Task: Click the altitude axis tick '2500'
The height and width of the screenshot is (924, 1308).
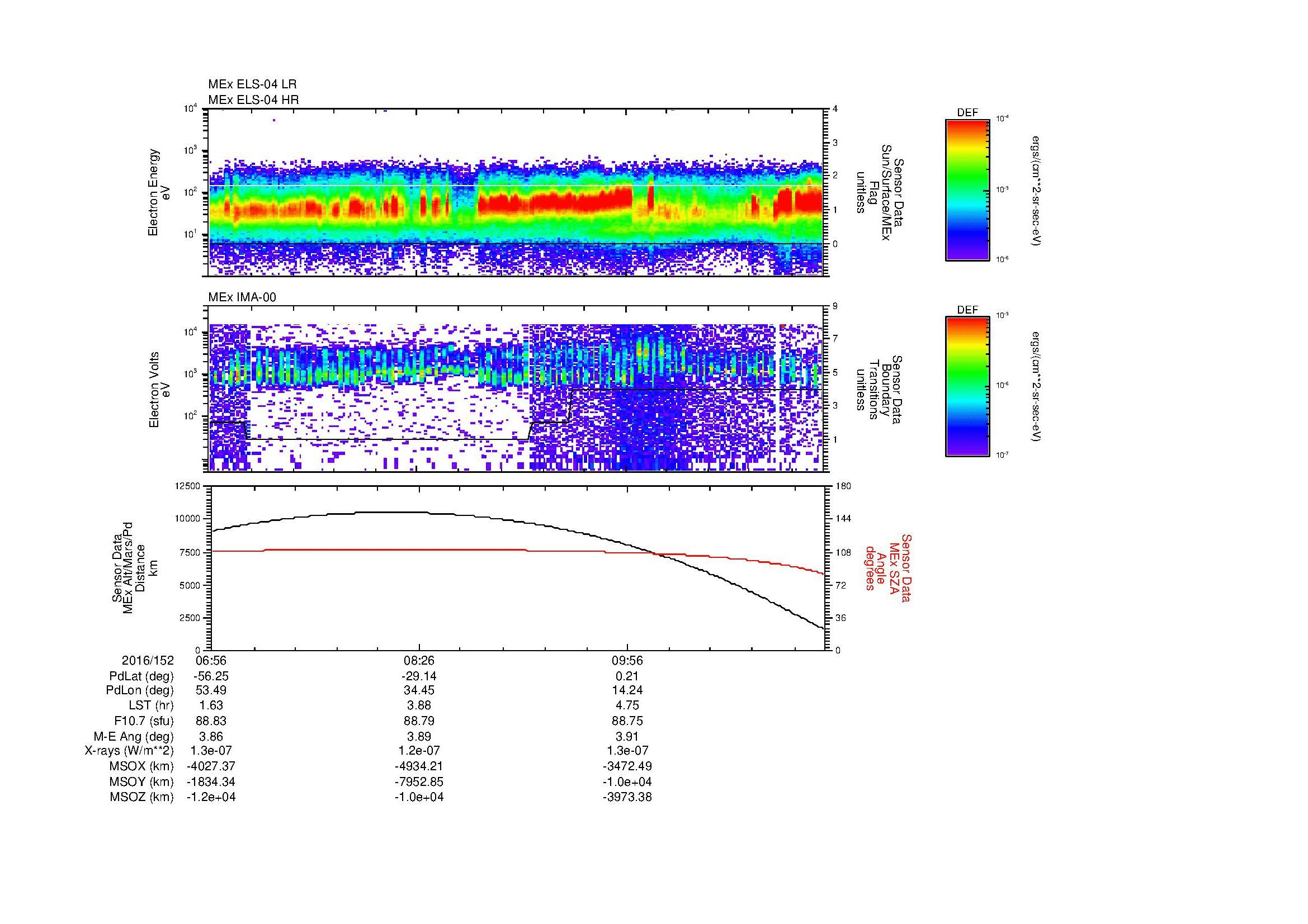Action: [191, 618]
